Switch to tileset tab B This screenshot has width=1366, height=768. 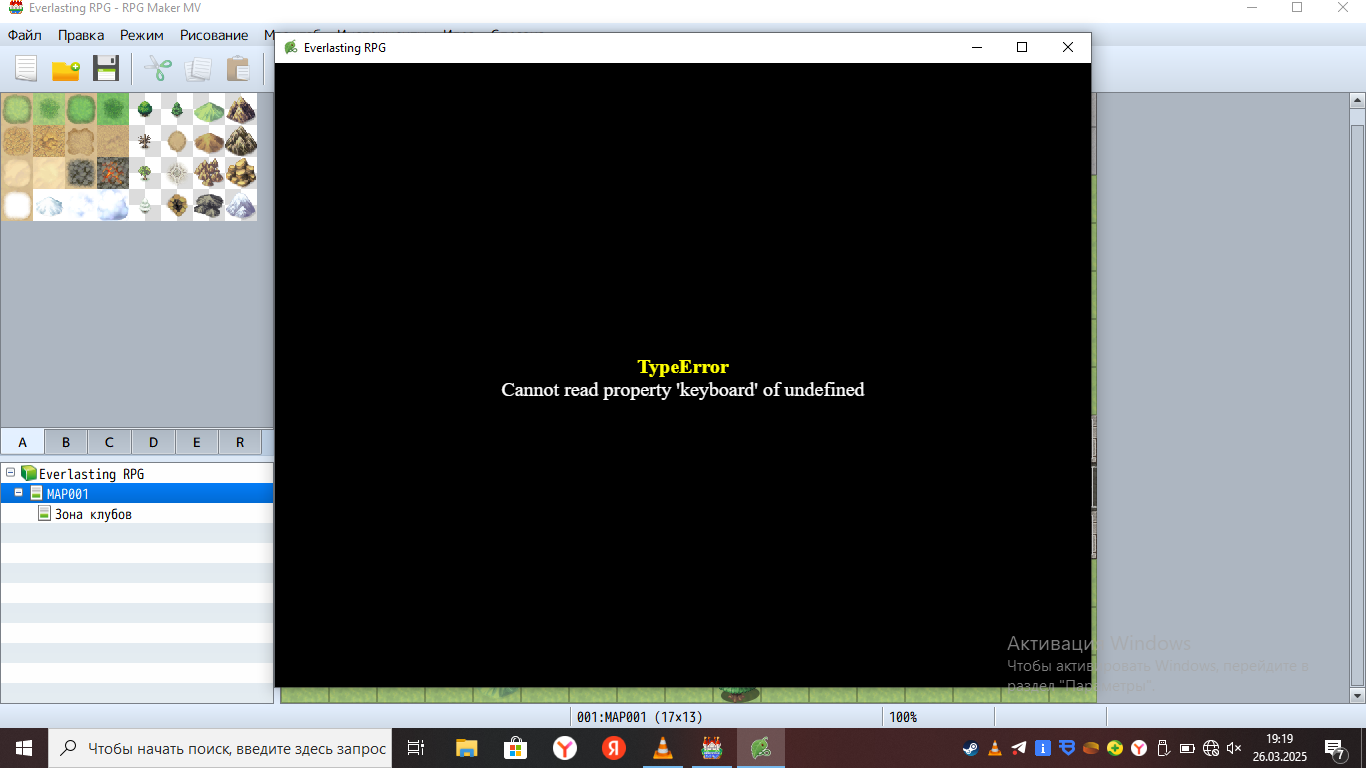66,442
